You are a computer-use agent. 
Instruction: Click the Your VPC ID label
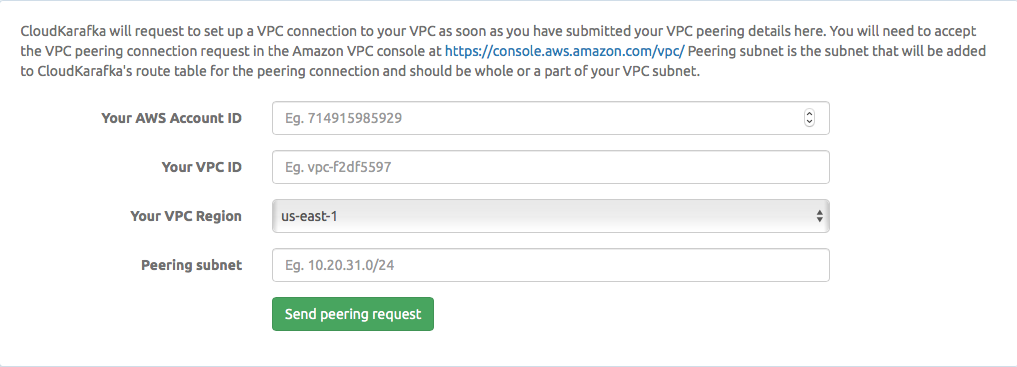pos(202,167)
